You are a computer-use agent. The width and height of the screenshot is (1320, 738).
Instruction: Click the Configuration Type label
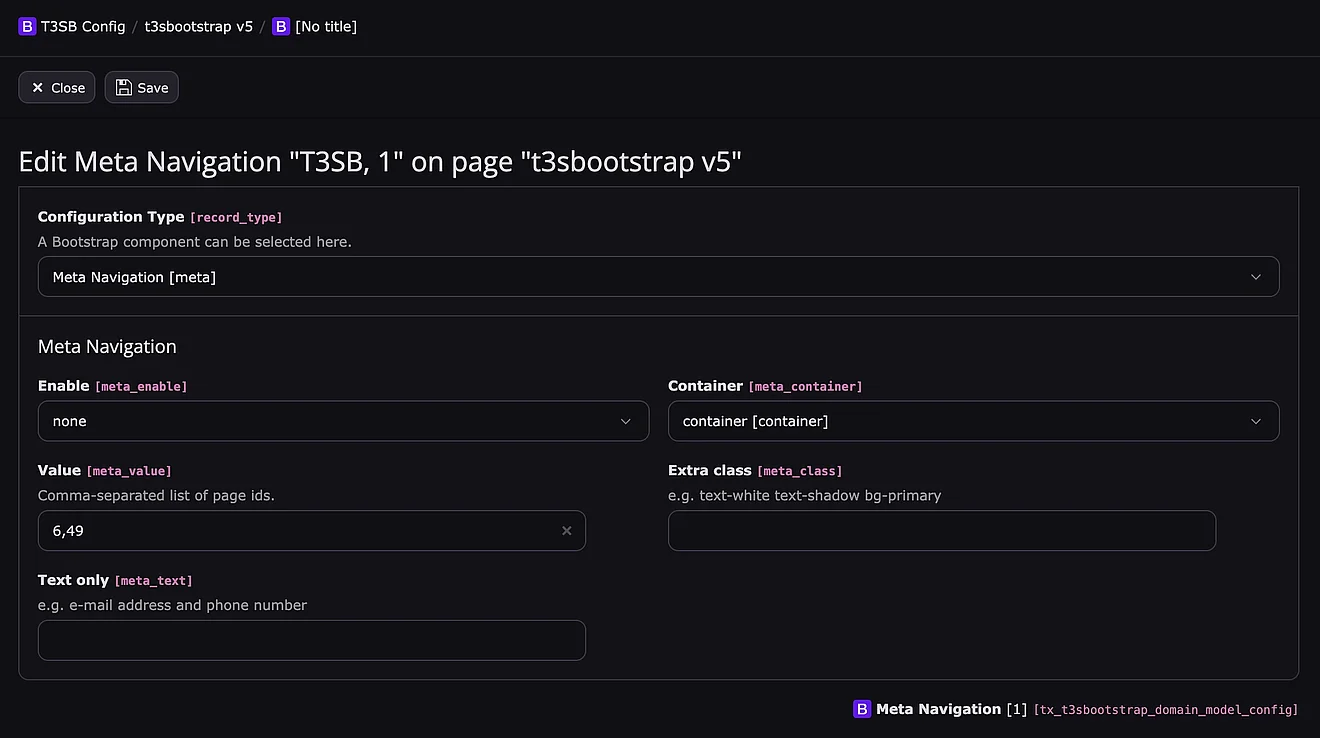click(111, 216)
